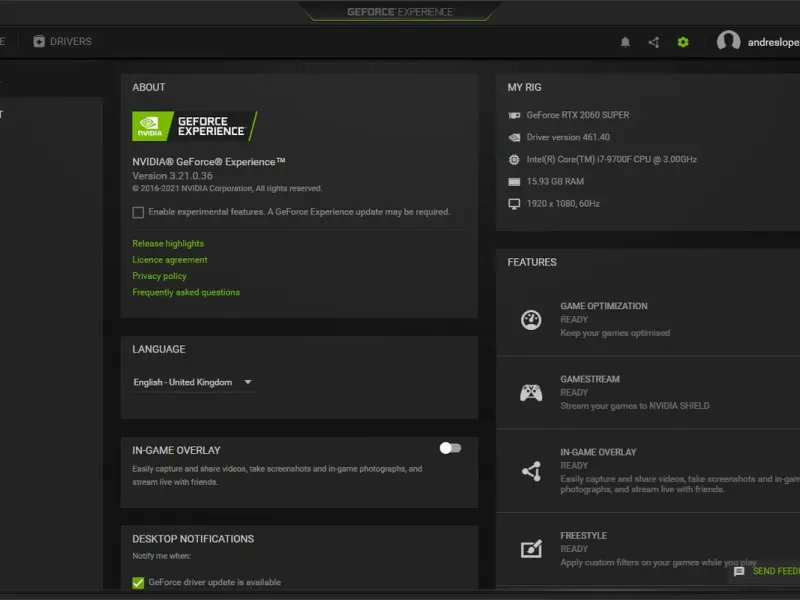
Task: Select the Freestyle feature heading
Action: click(x=583, y=536)
